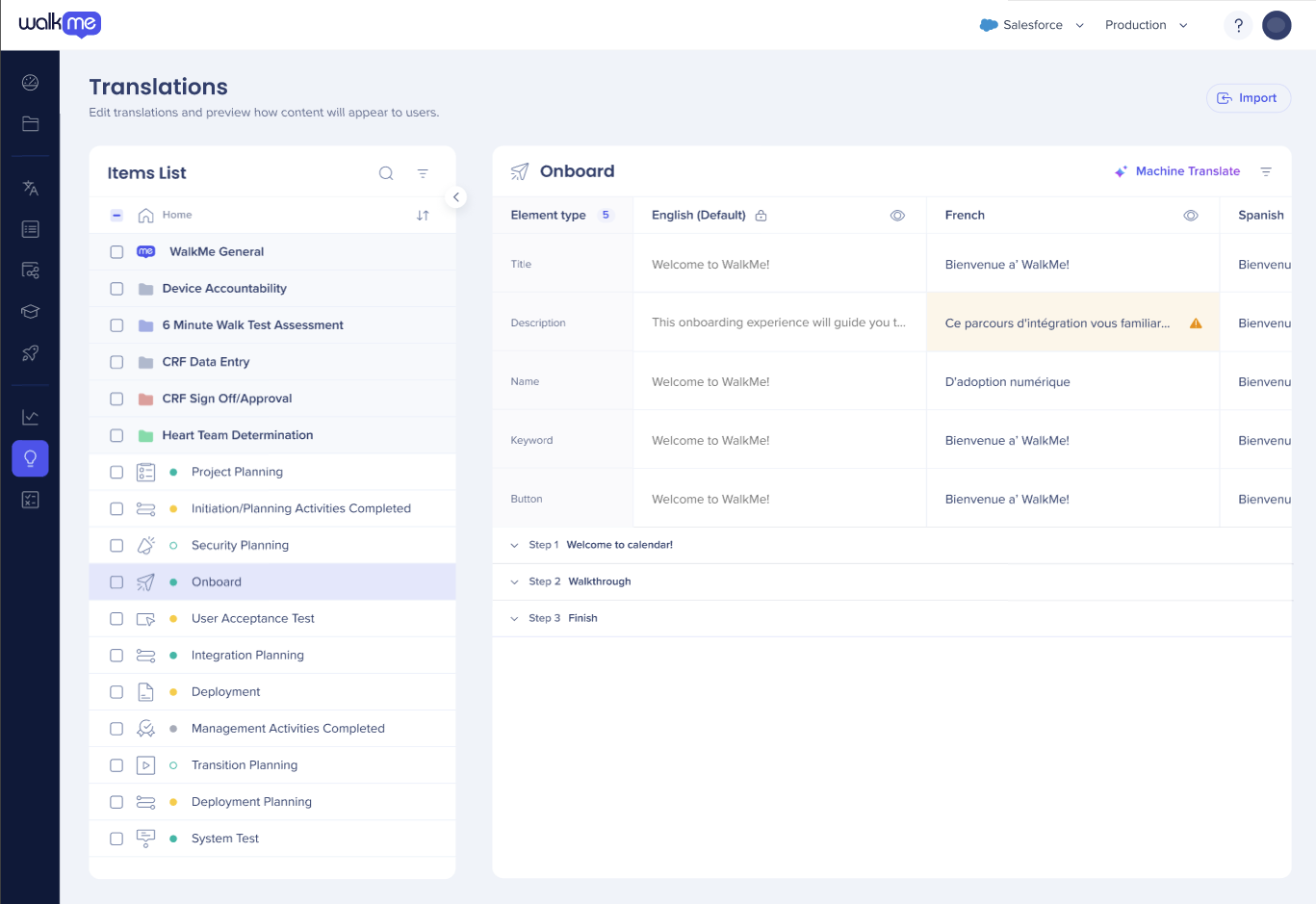Viewport: 1316px width, 904px height.
Task: Click the warning triangle in French description
Action: (1196, 323)
